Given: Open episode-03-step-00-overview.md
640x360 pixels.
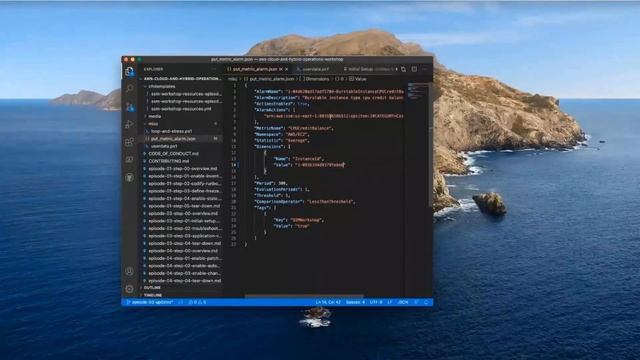Looking at the screenshot, I should [183, 213].
